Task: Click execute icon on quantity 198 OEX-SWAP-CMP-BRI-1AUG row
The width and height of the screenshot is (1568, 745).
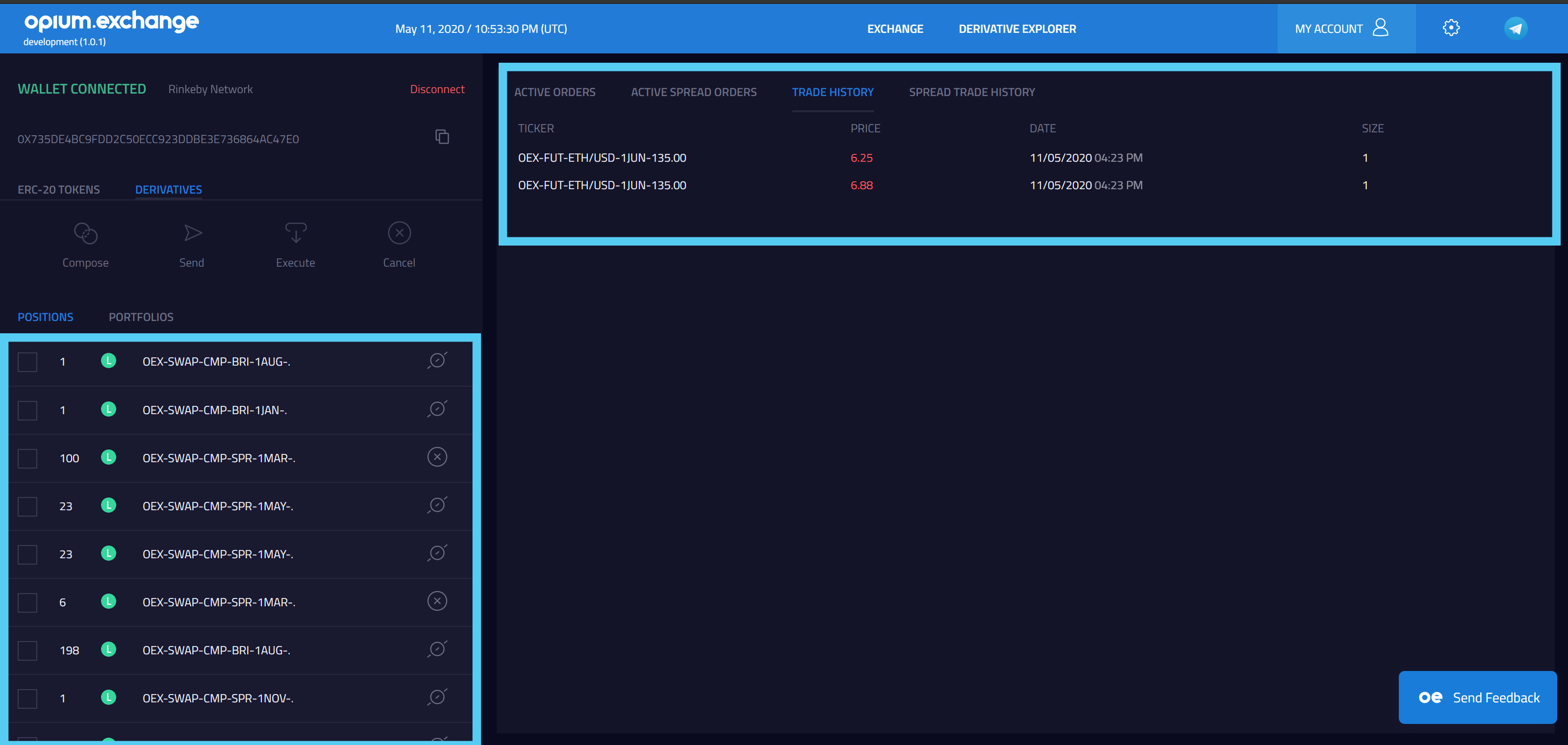Action: click(437, 649)
